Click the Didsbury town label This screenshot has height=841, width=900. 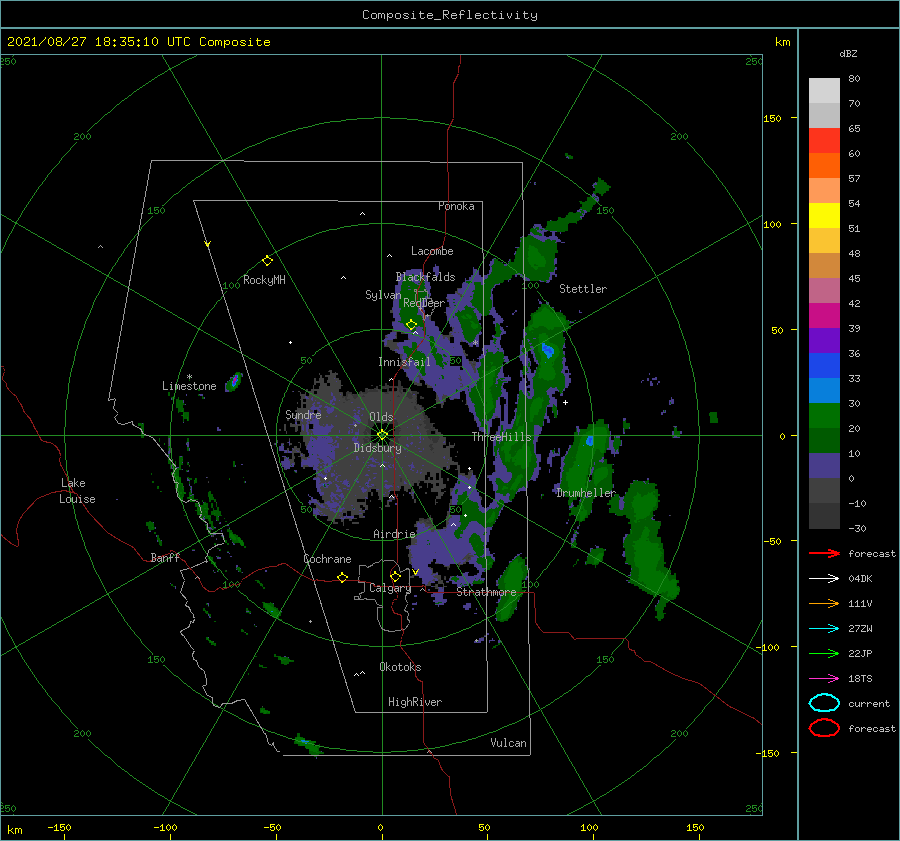377,448
